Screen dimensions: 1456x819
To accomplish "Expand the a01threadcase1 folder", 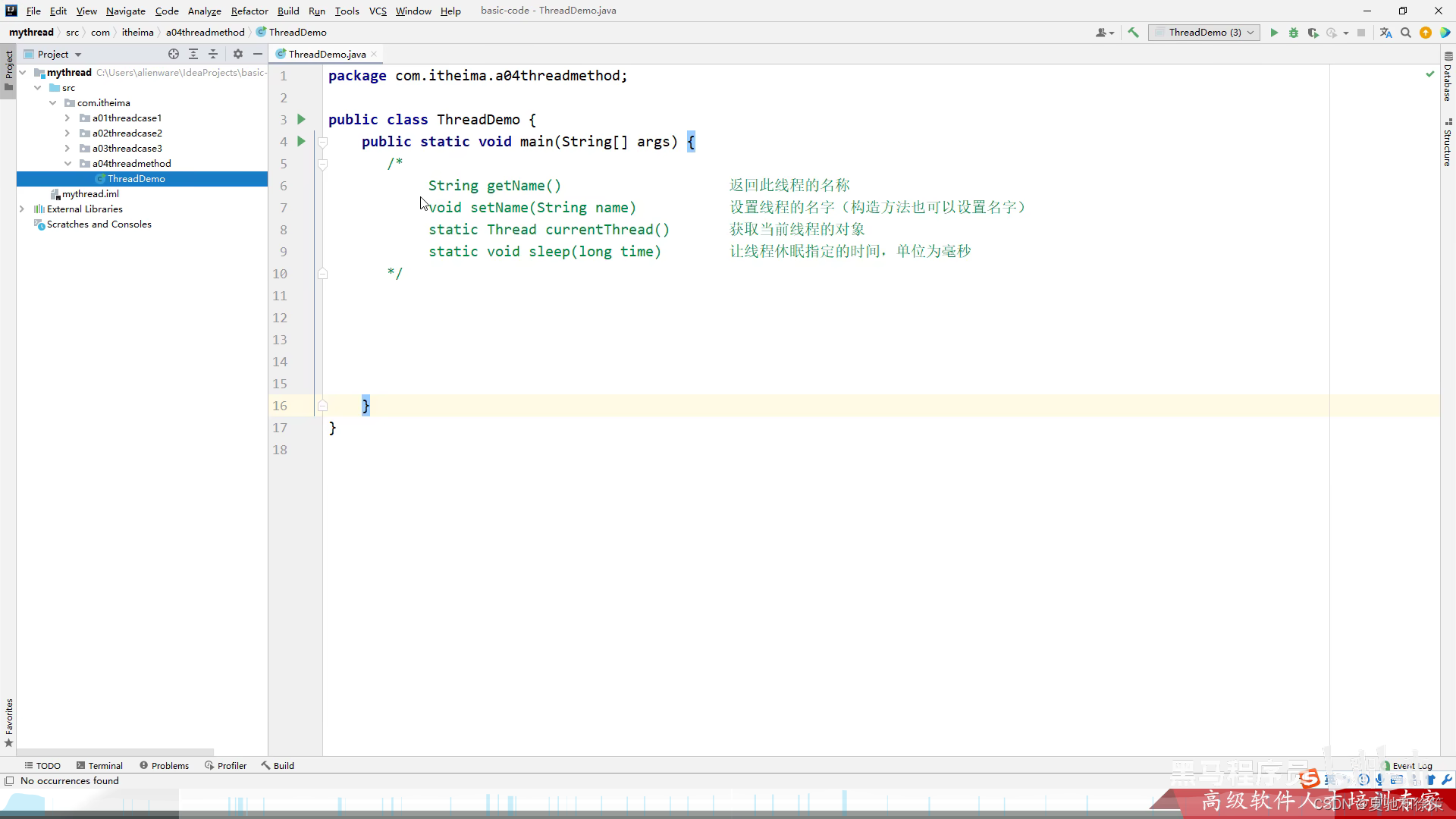I will (x=67, y=118).
